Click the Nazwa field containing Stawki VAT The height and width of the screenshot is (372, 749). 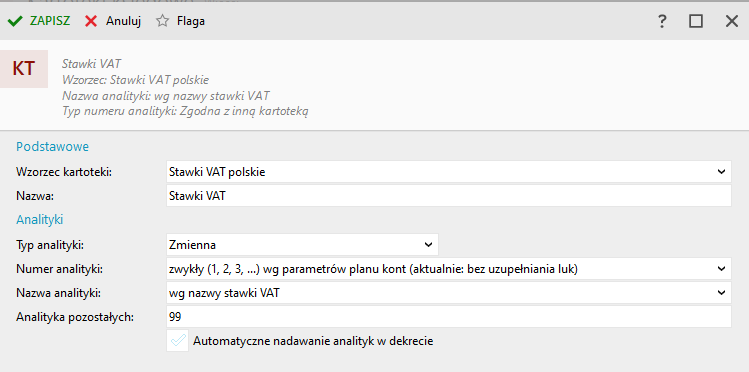pyautogui.click(x=449, y=196)
